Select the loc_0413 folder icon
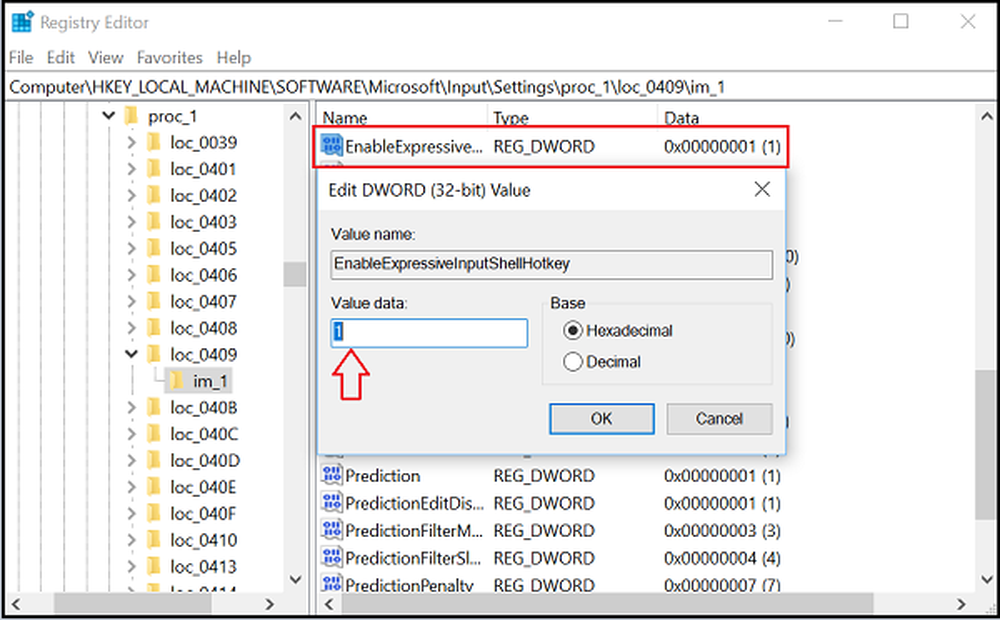Image resolution: width=1000 pixels, height=620 pixels. (x=154, y=566)
